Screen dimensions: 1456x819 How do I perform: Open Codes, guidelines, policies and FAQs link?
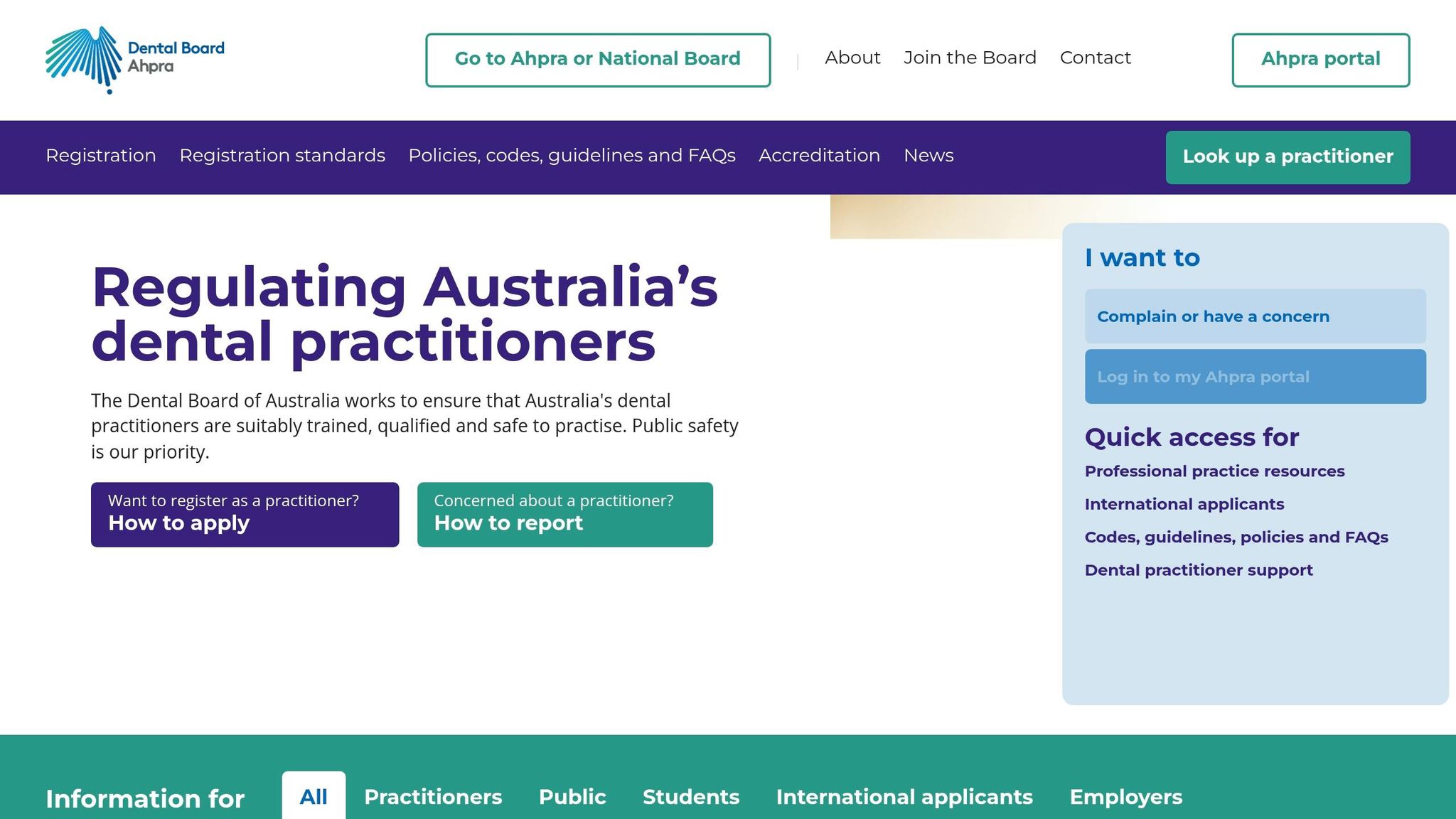(1236, 537)
